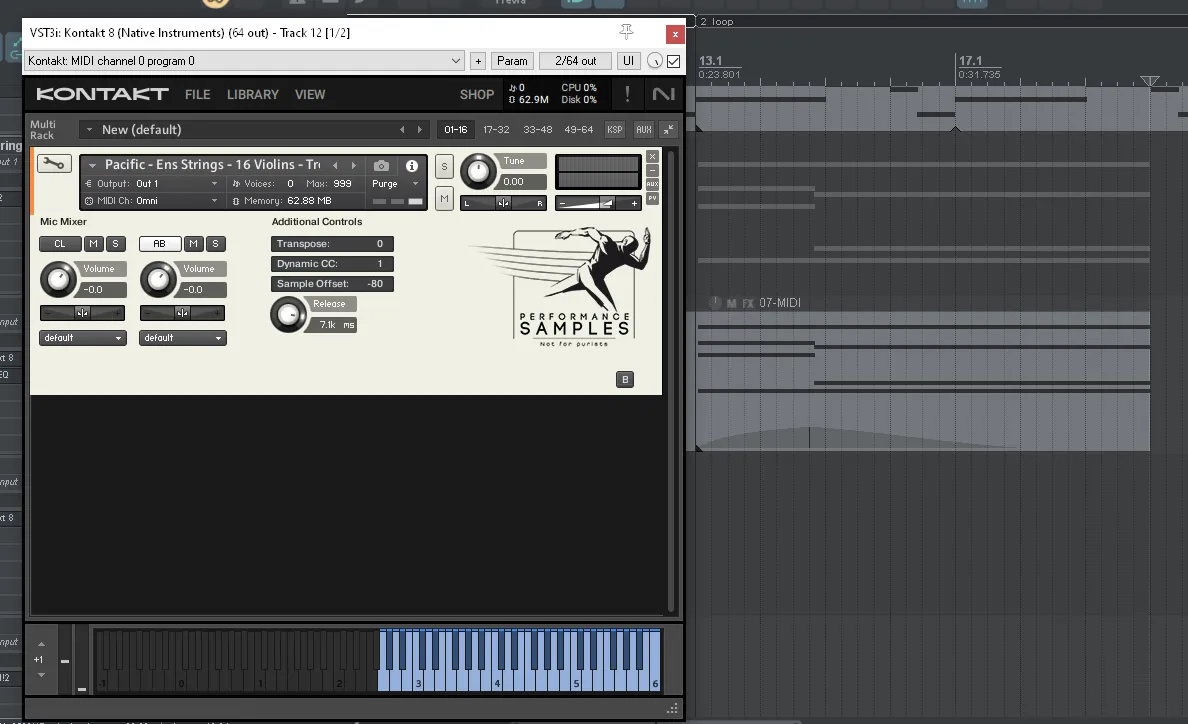Open AB mic default output dropdown
The width and height of the screenshot is (1188, 724).
click(x=183, y=338)
